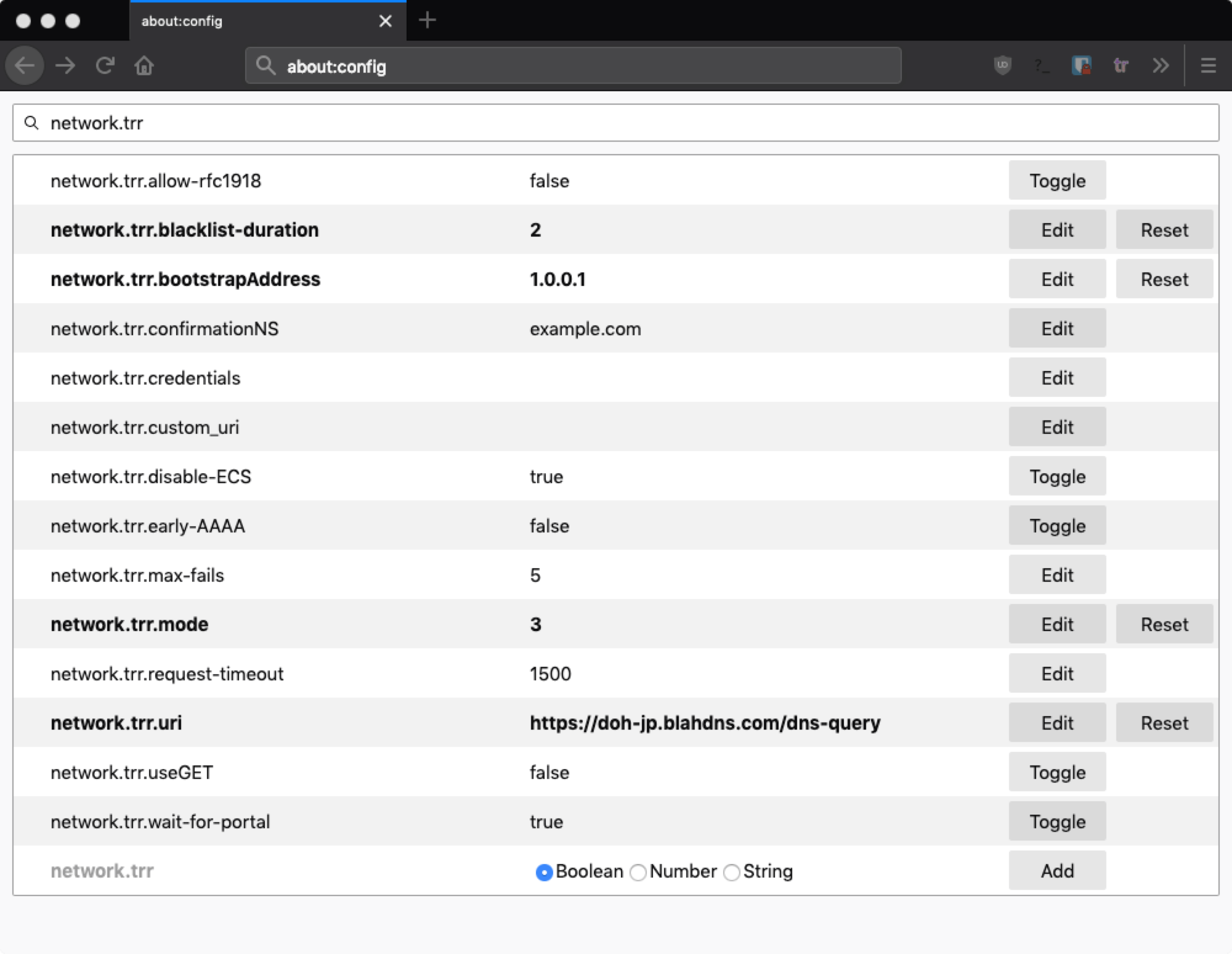Add the new network.trr preference
Image resolution: width=1232 pixels, height=954 pixels.
[x=1057, y=871]
